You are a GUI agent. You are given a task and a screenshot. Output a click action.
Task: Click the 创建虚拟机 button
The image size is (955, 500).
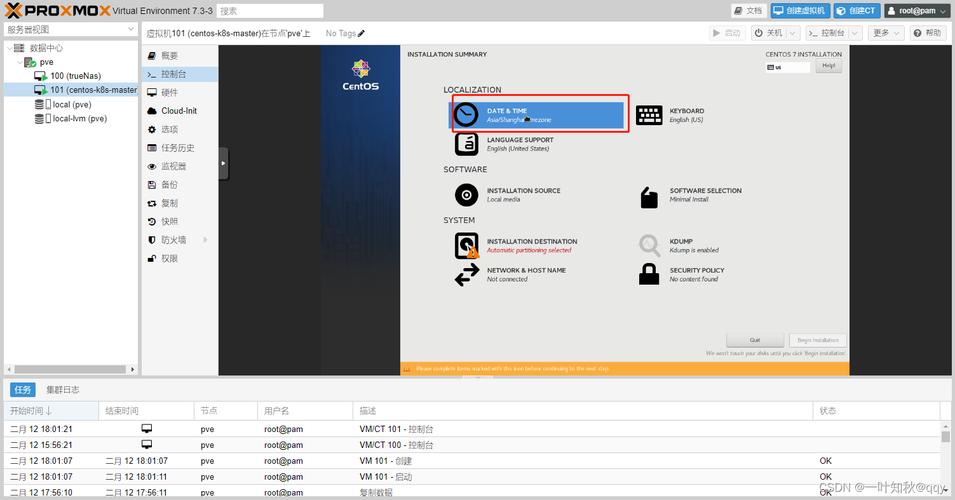click(799, 11)
